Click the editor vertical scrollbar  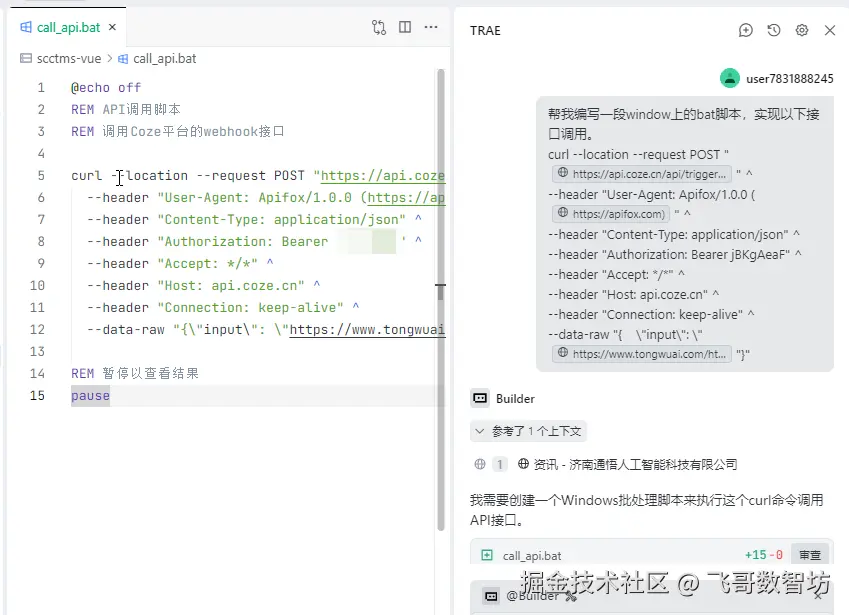[x=441, y=300]
